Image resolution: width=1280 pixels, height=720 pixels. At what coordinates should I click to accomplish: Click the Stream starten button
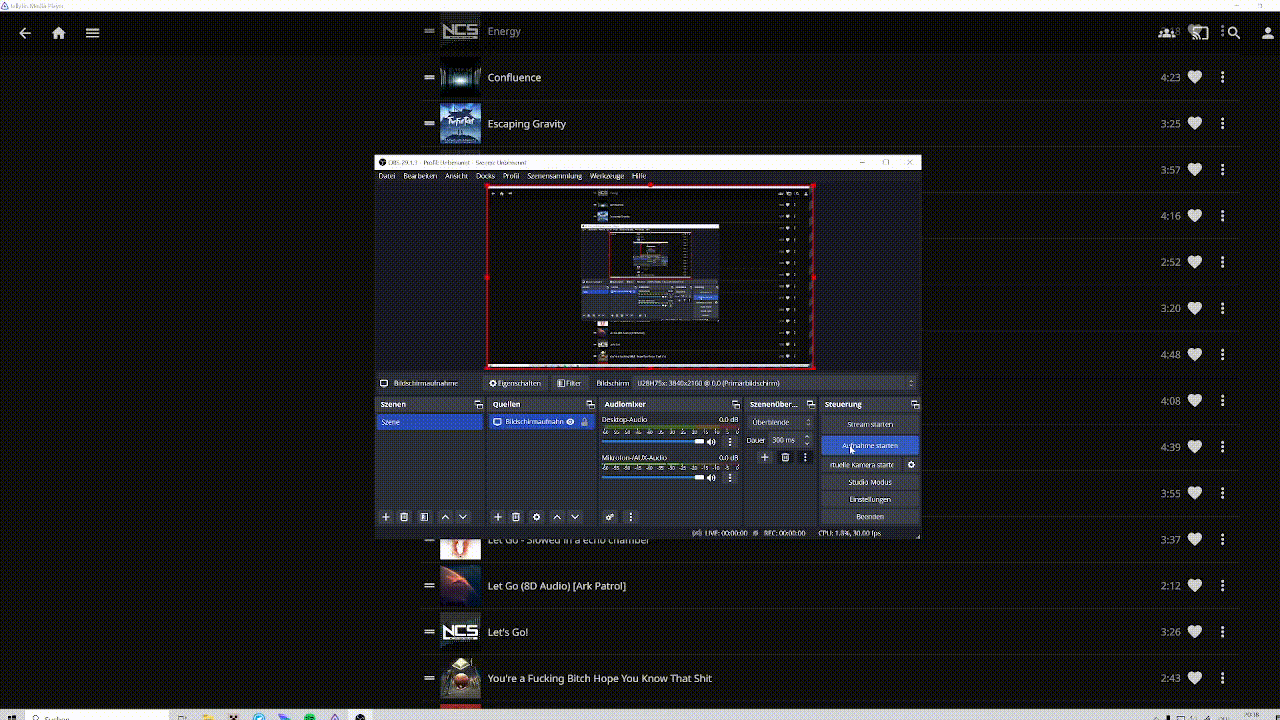(869, 425)
